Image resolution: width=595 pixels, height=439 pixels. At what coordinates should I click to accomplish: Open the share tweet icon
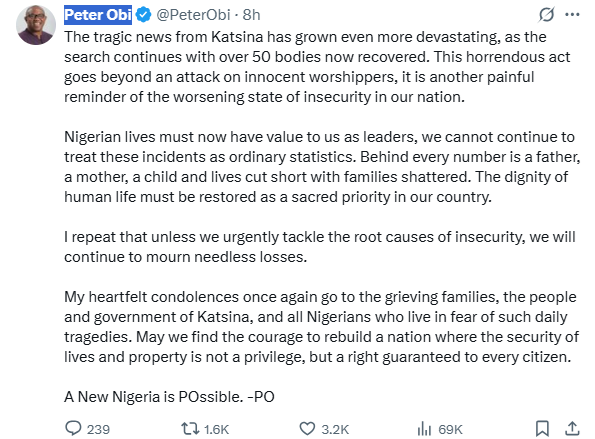[x=572, y=428]
